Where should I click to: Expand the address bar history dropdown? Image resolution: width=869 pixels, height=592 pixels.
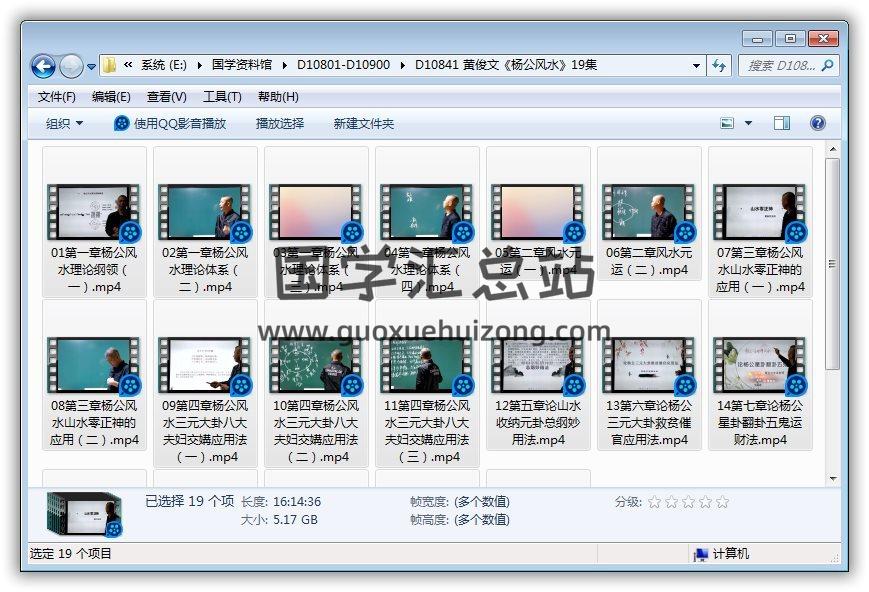(697, 66)
